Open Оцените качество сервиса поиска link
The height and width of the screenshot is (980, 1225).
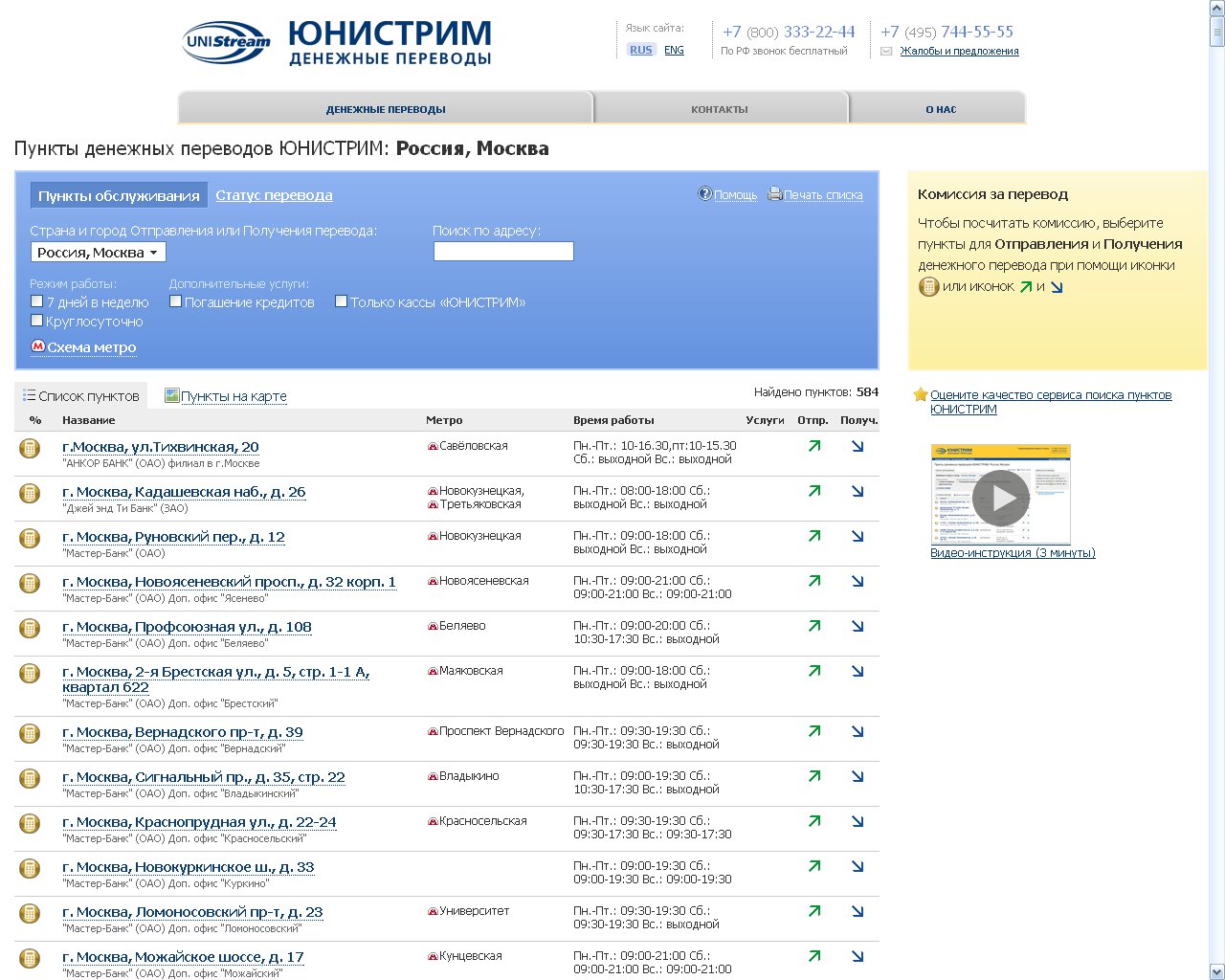pos(1051,402)
